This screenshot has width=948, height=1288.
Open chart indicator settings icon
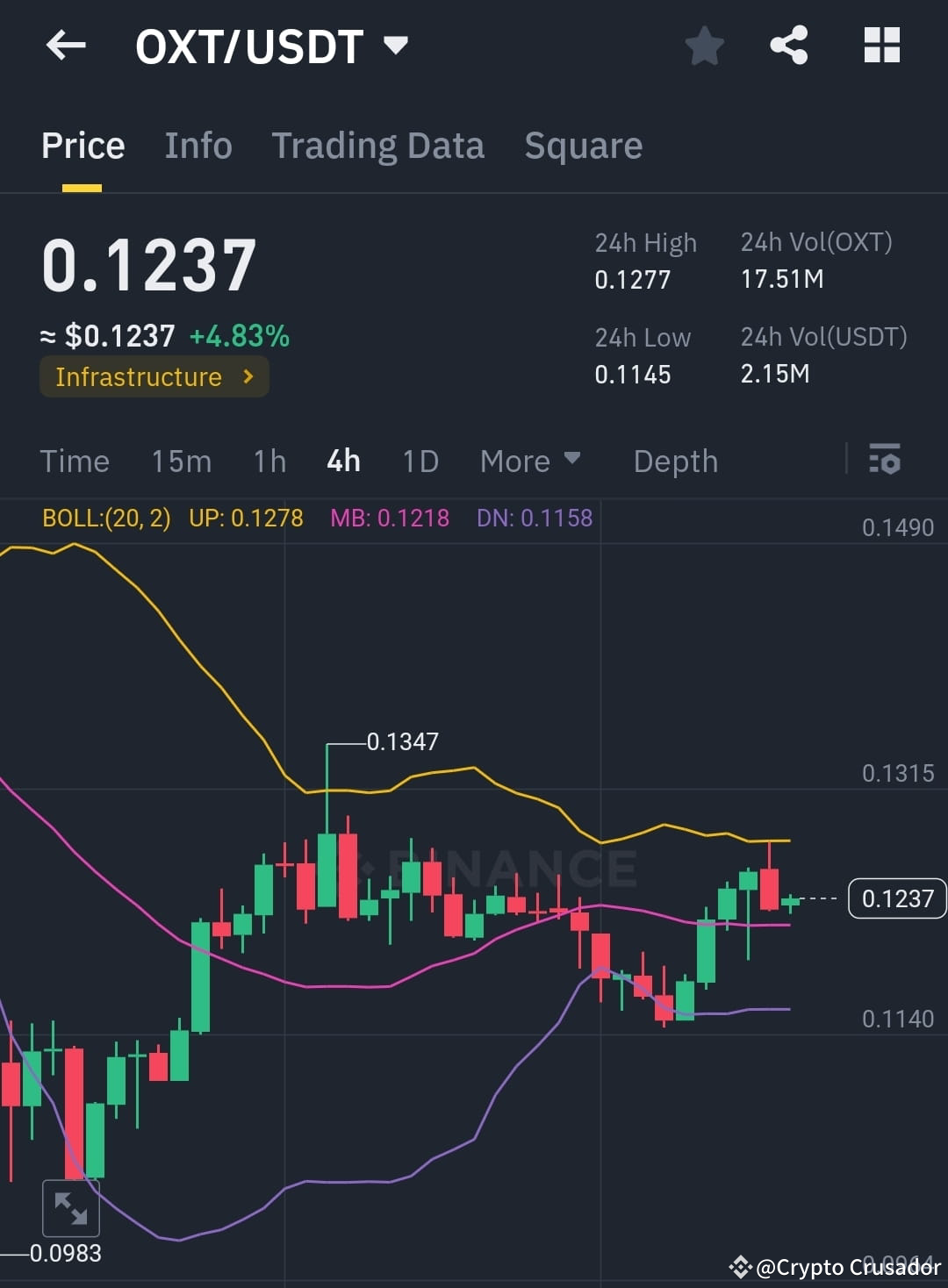tap(885, 460)
